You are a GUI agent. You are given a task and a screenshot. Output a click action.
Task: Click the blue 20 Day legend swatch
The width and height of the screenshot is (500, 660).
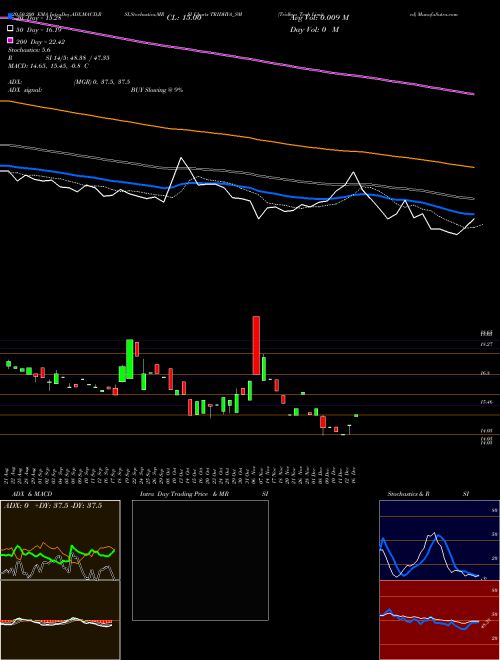pos(10,16)
